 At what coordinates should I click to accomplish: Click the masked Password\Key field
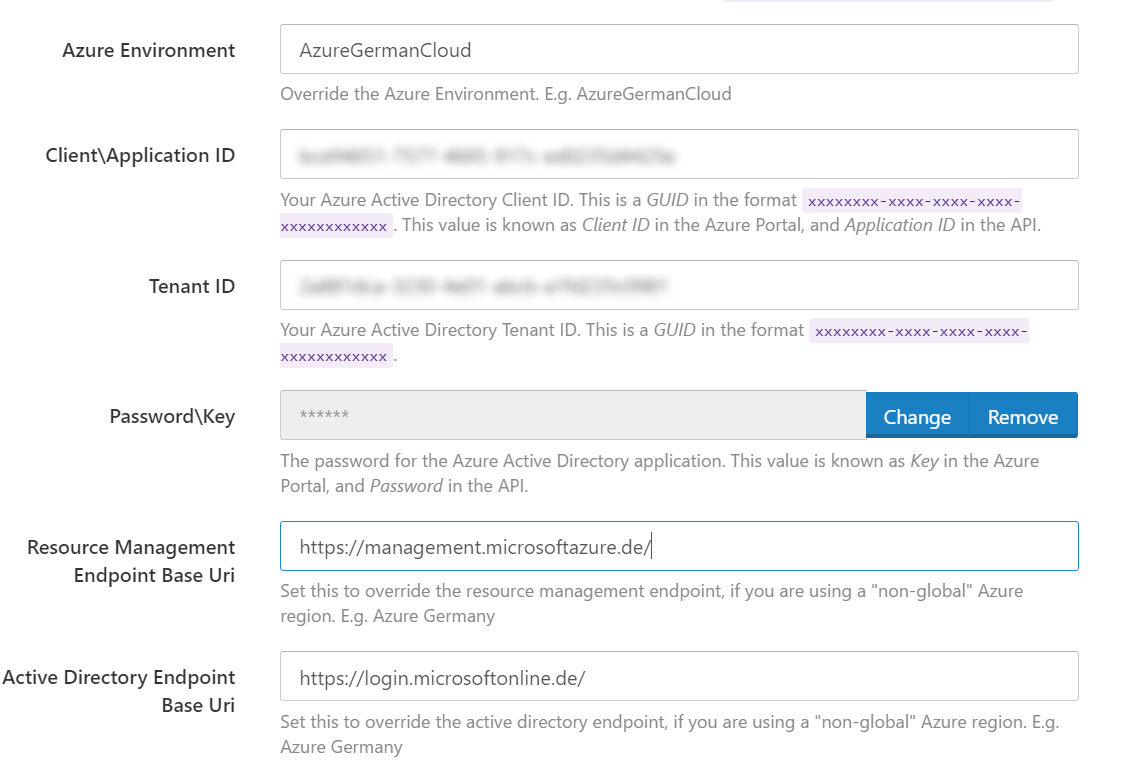[570, 415]
